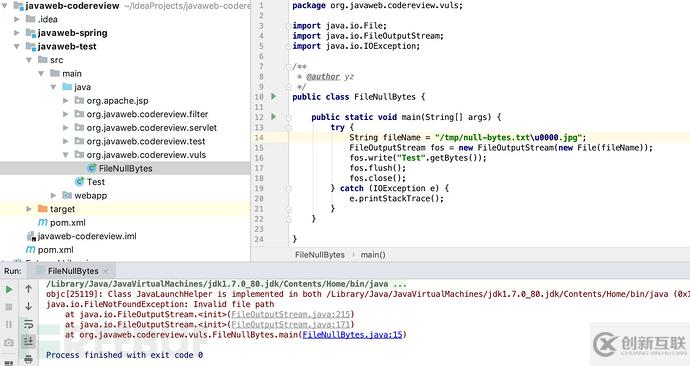Click the org.javaweb.codereview.servlet package name
Viewport: 690px width, 366px height.
pos(152,128)
